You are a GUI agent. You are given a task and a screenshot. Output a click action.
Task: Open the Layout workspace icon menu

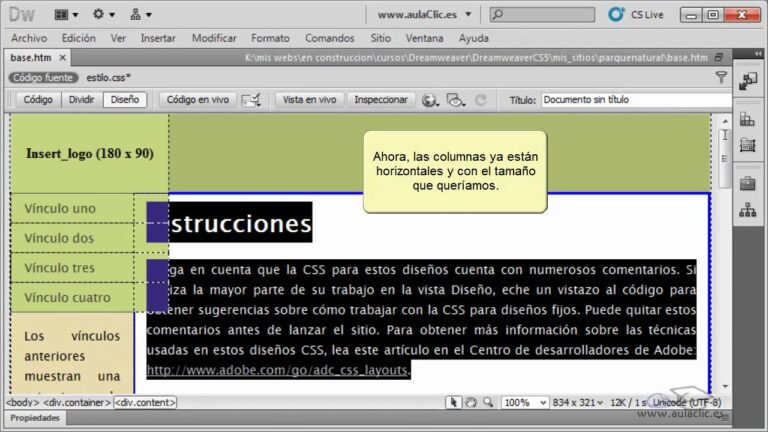pos(66,15)
